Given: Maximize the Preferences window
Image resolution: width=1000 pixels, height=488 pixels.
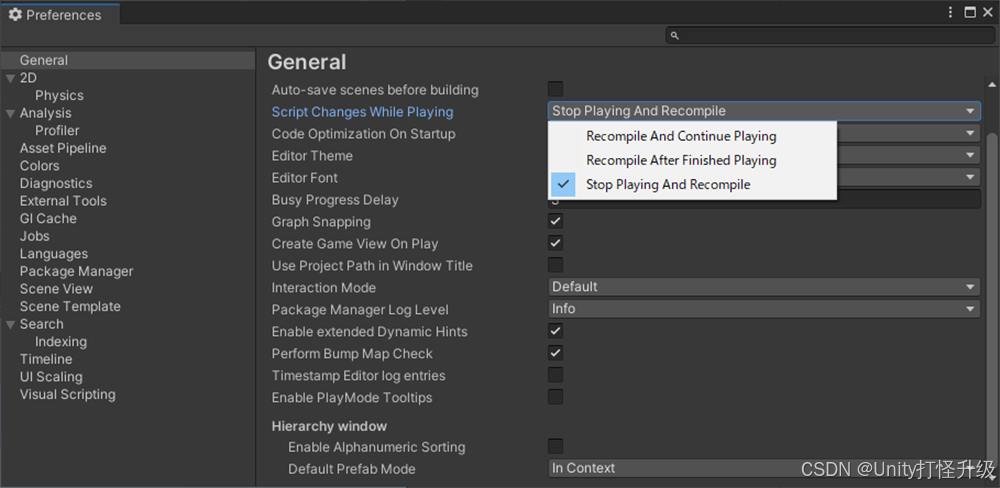Looking at the screenshot, I should (970, 12).
